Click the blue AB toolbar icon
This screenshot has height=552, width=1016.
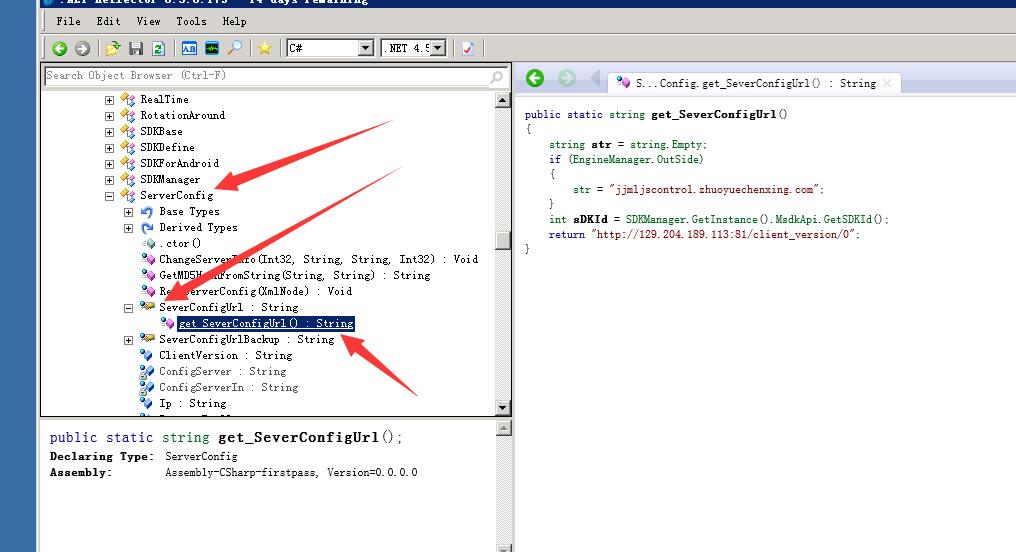pos(189,48)
